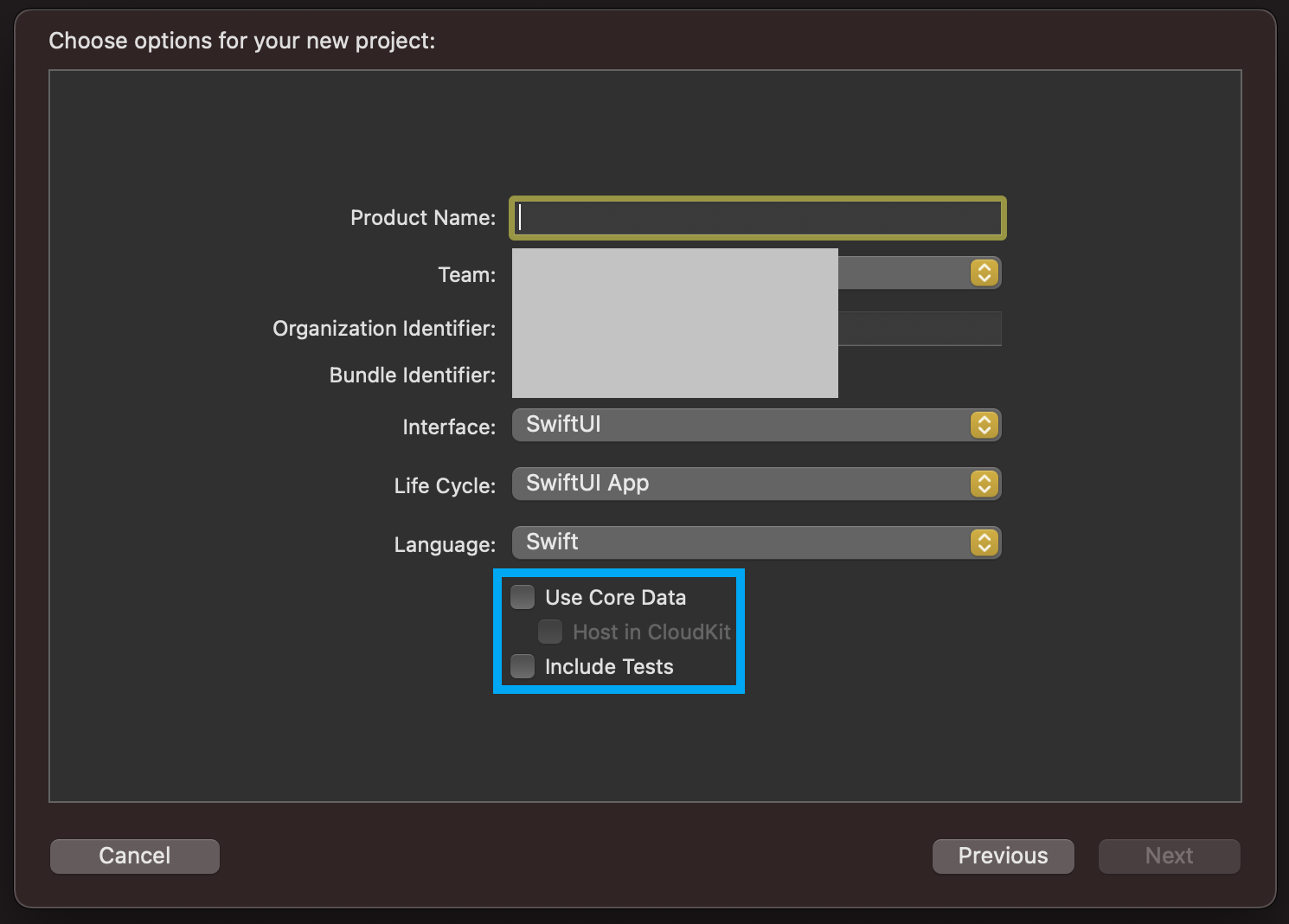Click the "Product Name:" field label
Viewport: 1289px width, 924px height.
point(422,218)
